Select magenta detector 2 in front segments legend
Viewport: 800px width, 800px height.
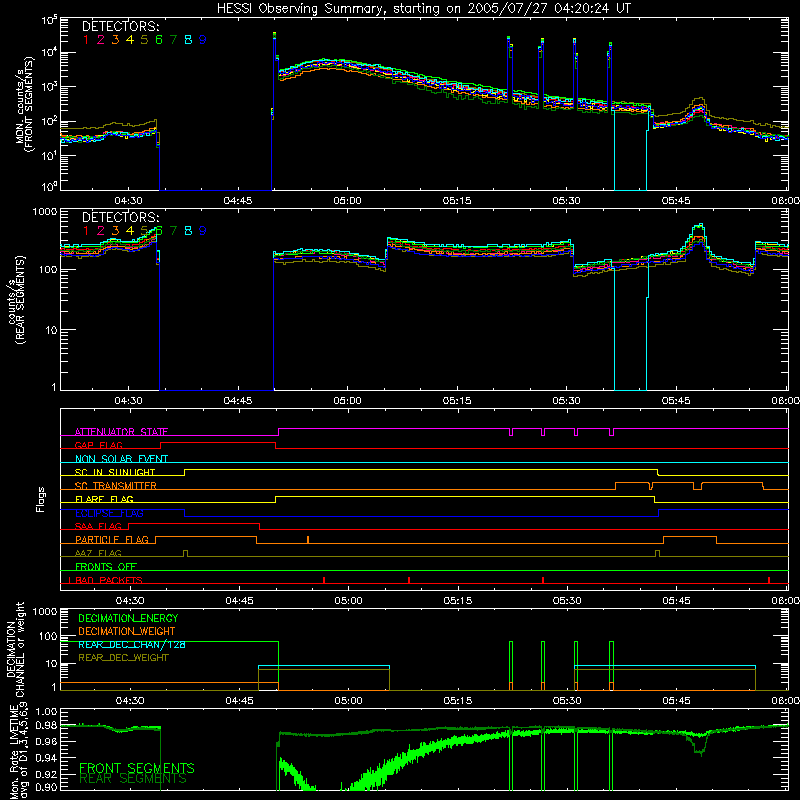pos(101,40)
